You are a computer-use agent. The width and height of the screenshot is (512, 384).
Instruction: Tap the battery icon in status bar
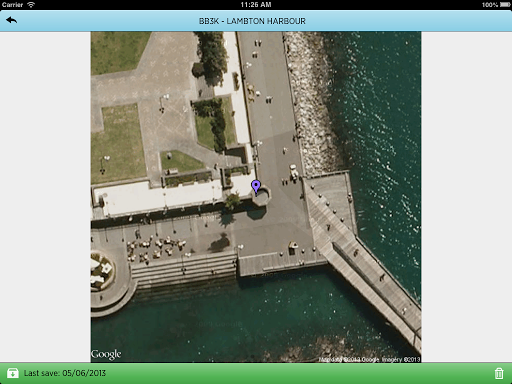click(505, 5)
